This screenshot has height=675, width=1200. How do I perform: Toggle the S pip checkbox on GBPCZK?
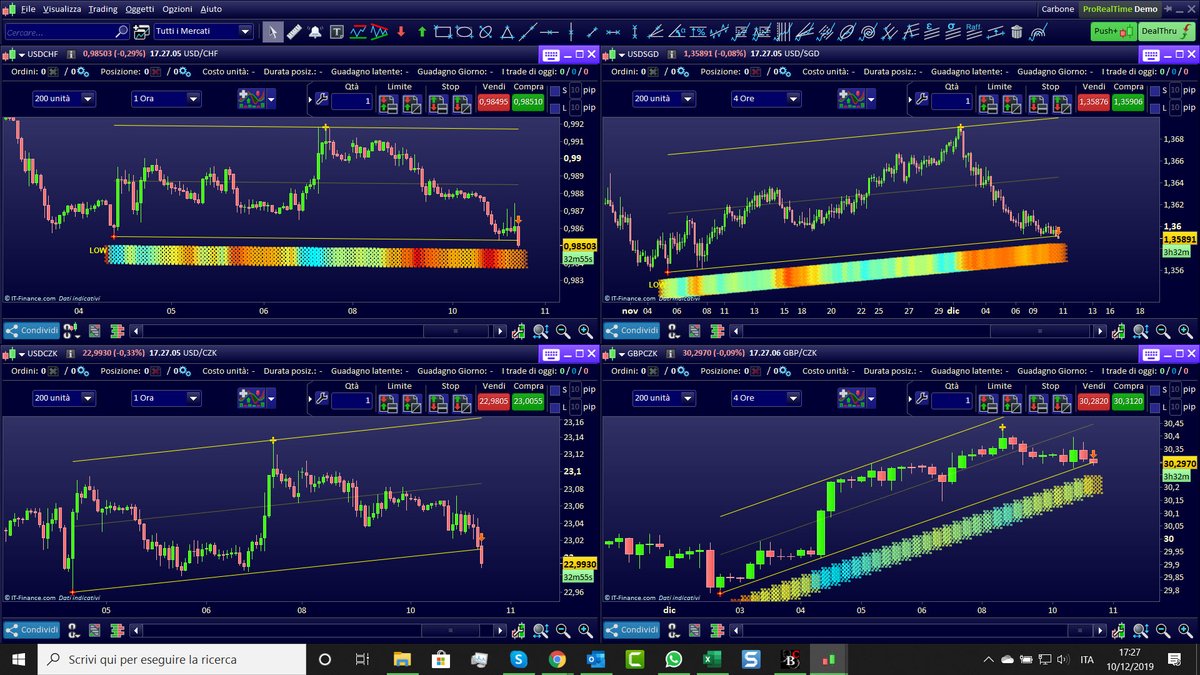point(1155,390)
